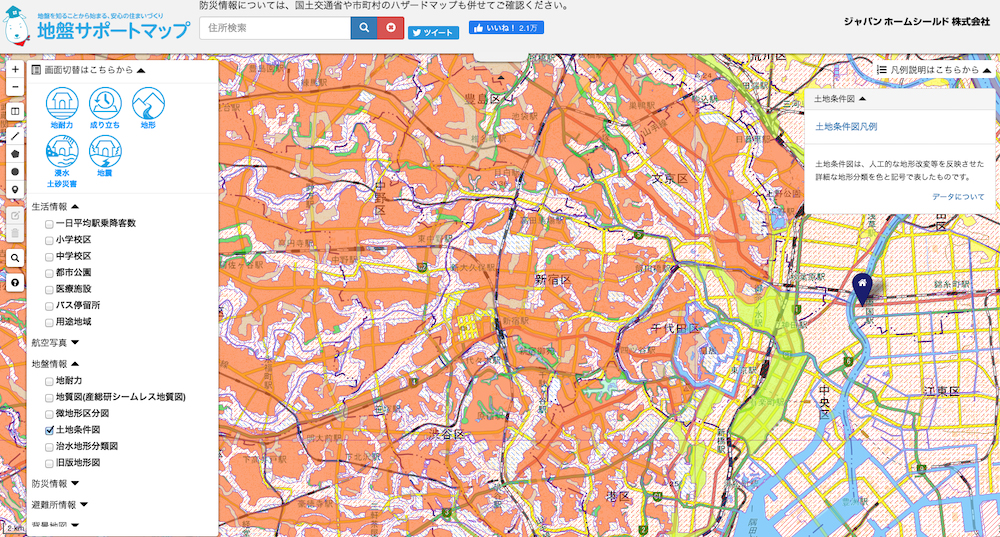Zoom out the map with the minus button

[15, 87]
